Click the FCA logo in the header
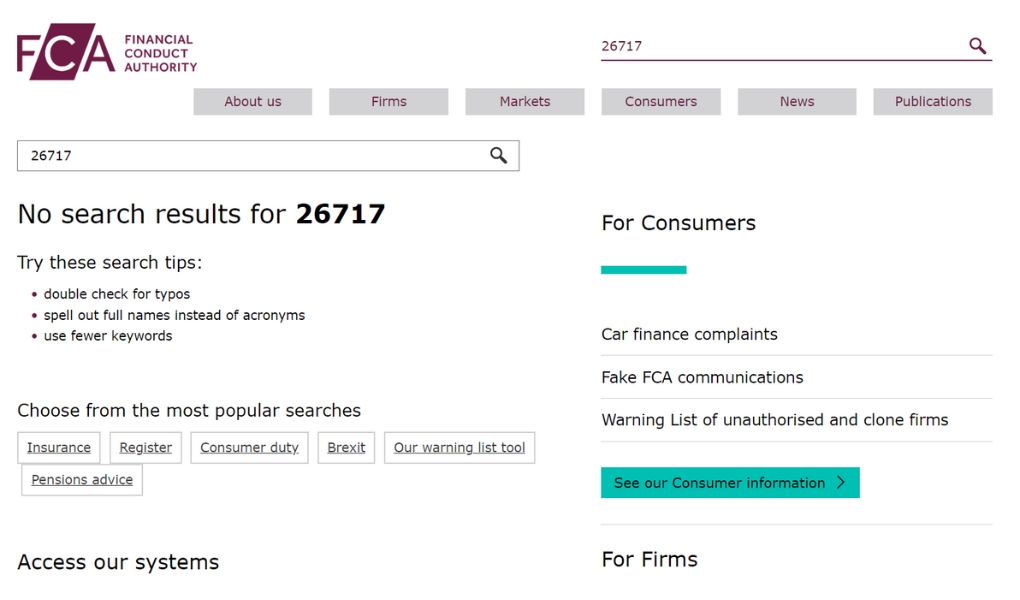 106,52
